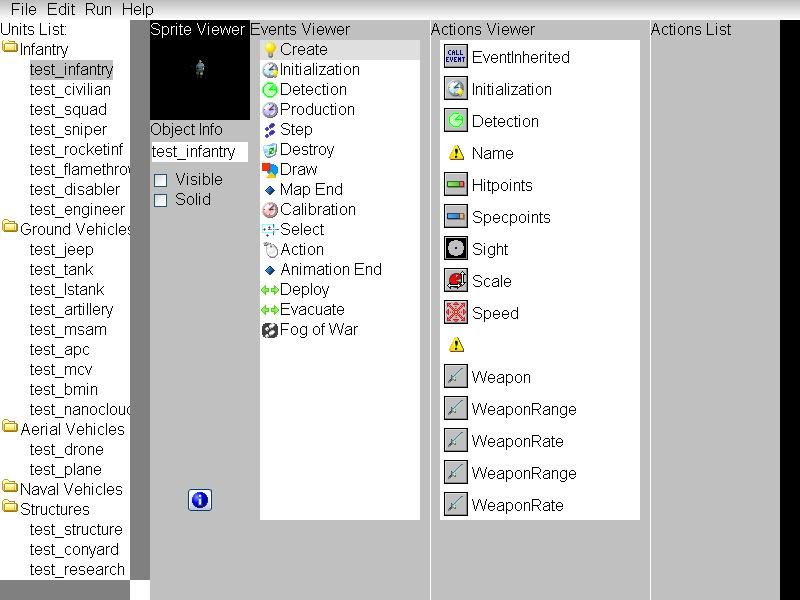The width and height of the screenshot is (800, 600).
Task: Click the Sight action icon
Action: (x=455, y=249)
